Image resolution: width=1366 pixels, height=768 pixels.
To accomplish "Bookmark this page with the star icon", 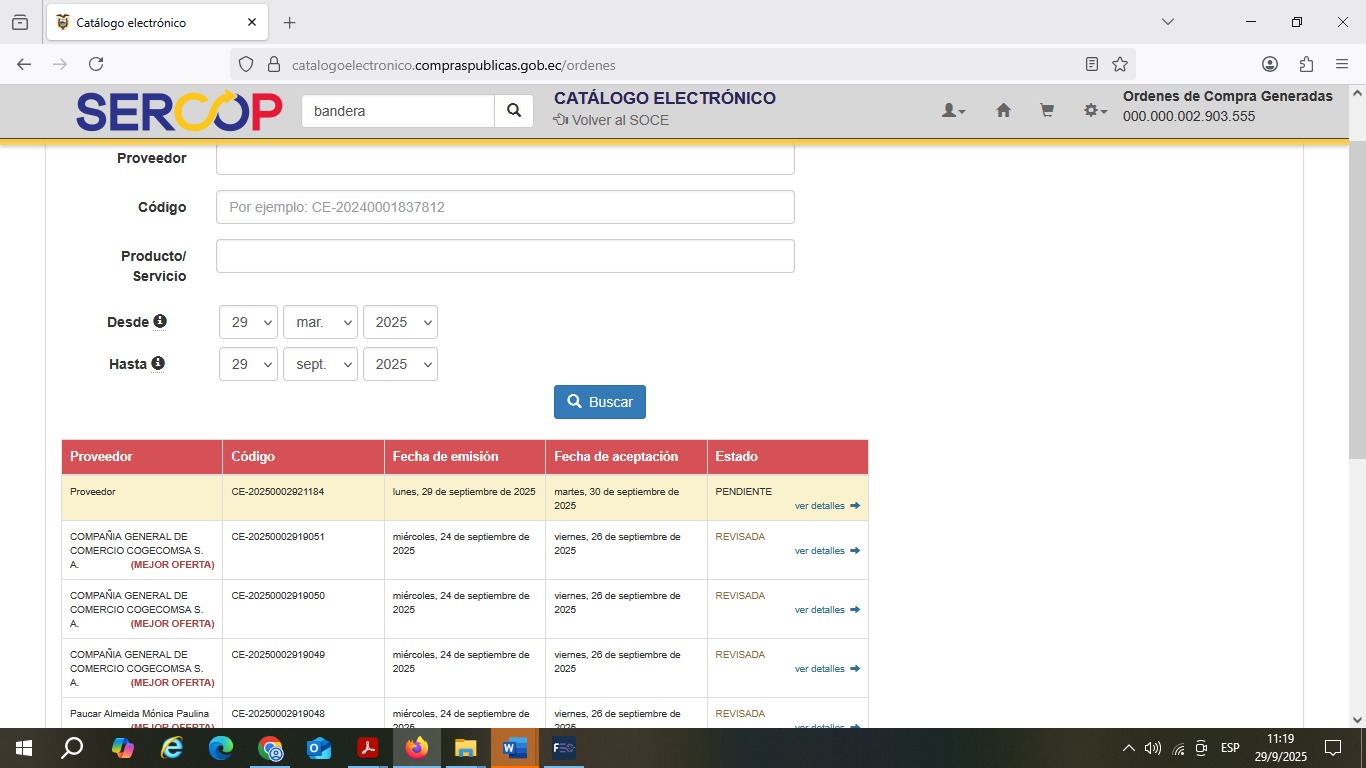I will point(1120,64).
